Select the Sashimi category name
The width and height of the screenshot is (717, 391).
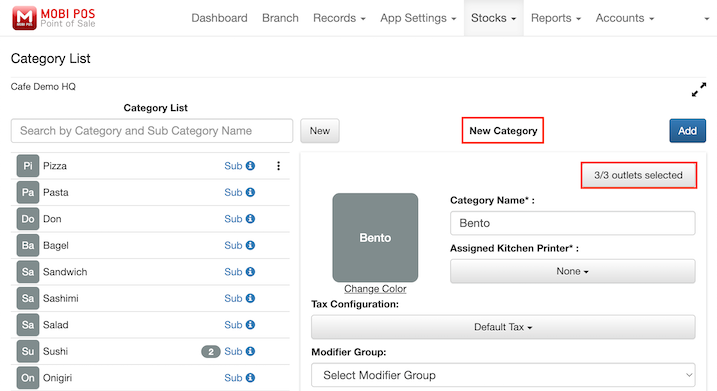pos(61,299)
